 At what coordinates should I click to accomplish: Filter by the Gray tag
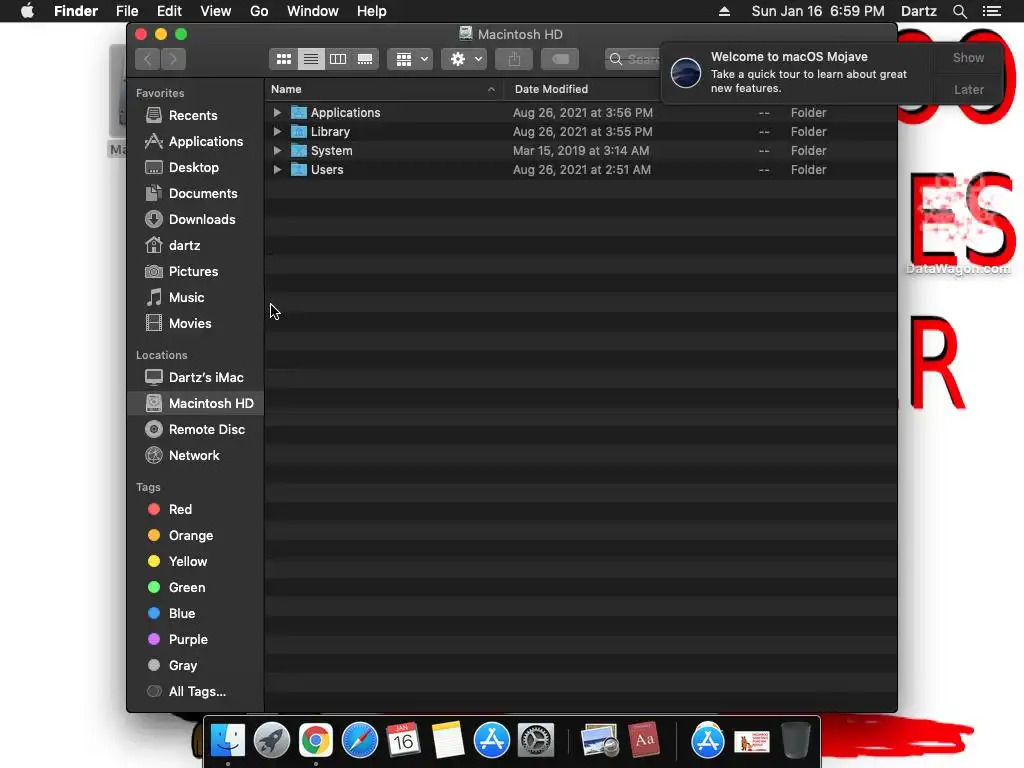[195, 665]
